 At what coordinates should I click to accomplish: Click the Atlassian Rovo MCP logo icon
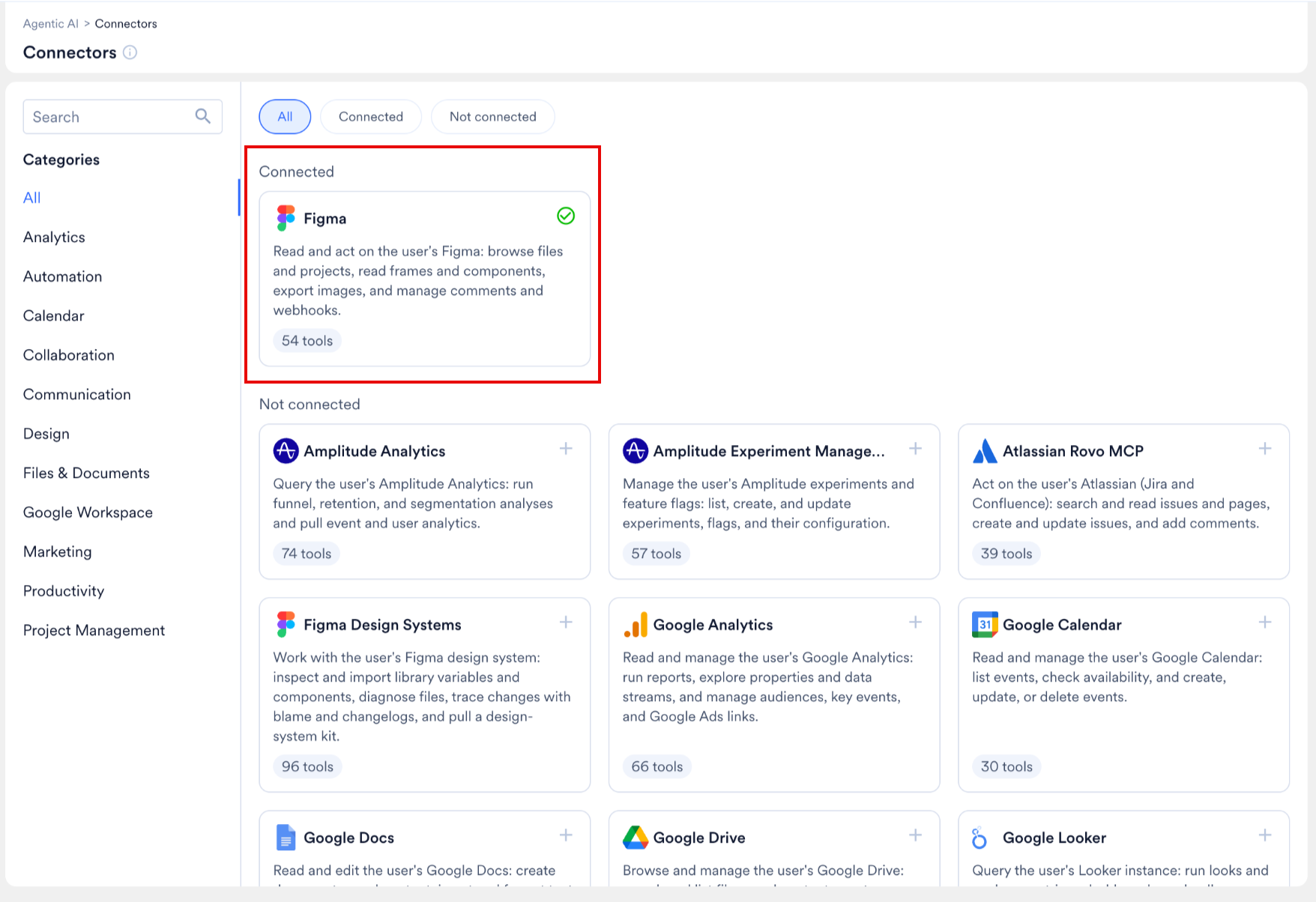[985, 451]
